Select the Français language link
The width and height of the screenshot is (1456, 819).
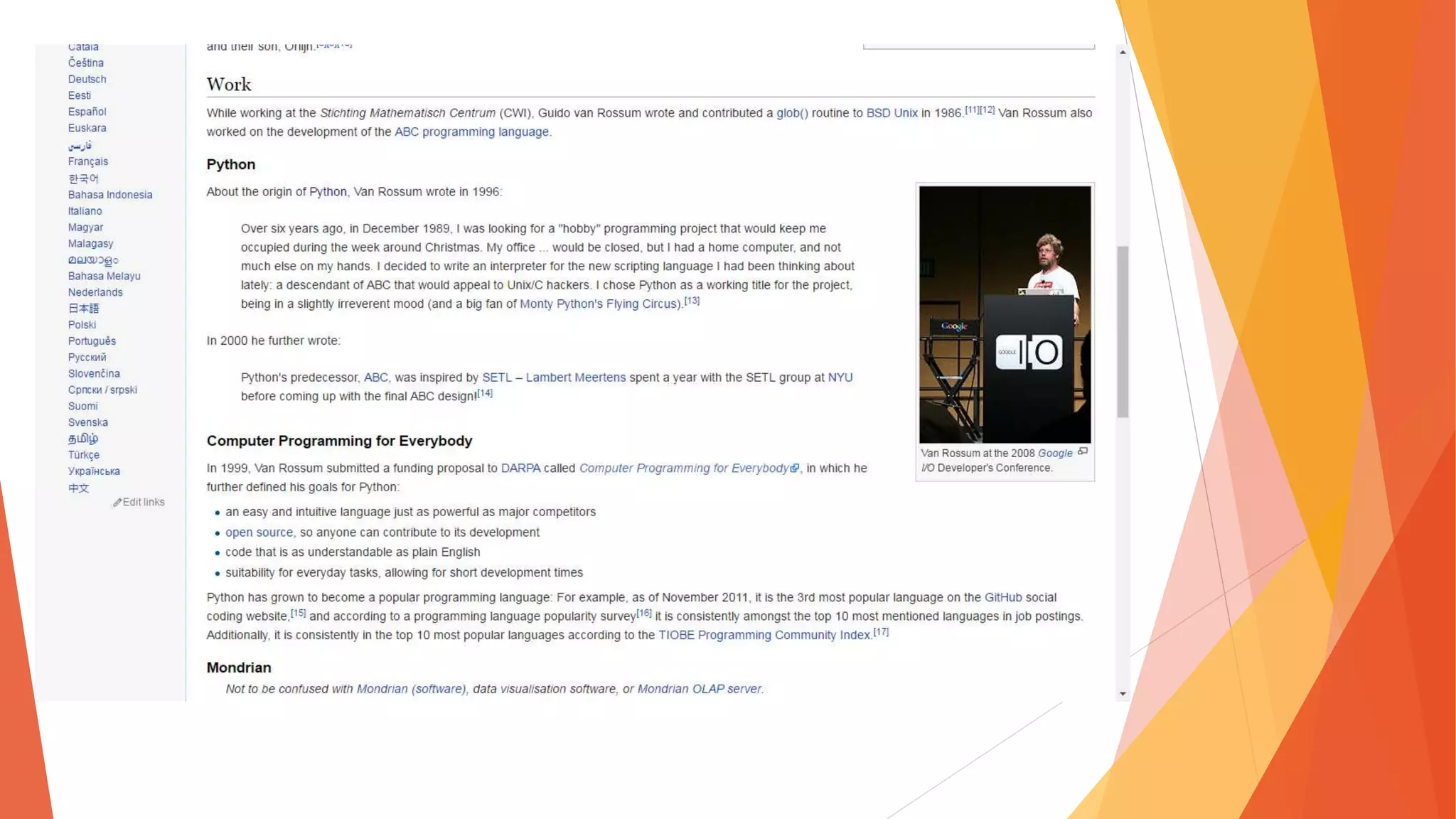pyautogui.click(x=88, y=162)
